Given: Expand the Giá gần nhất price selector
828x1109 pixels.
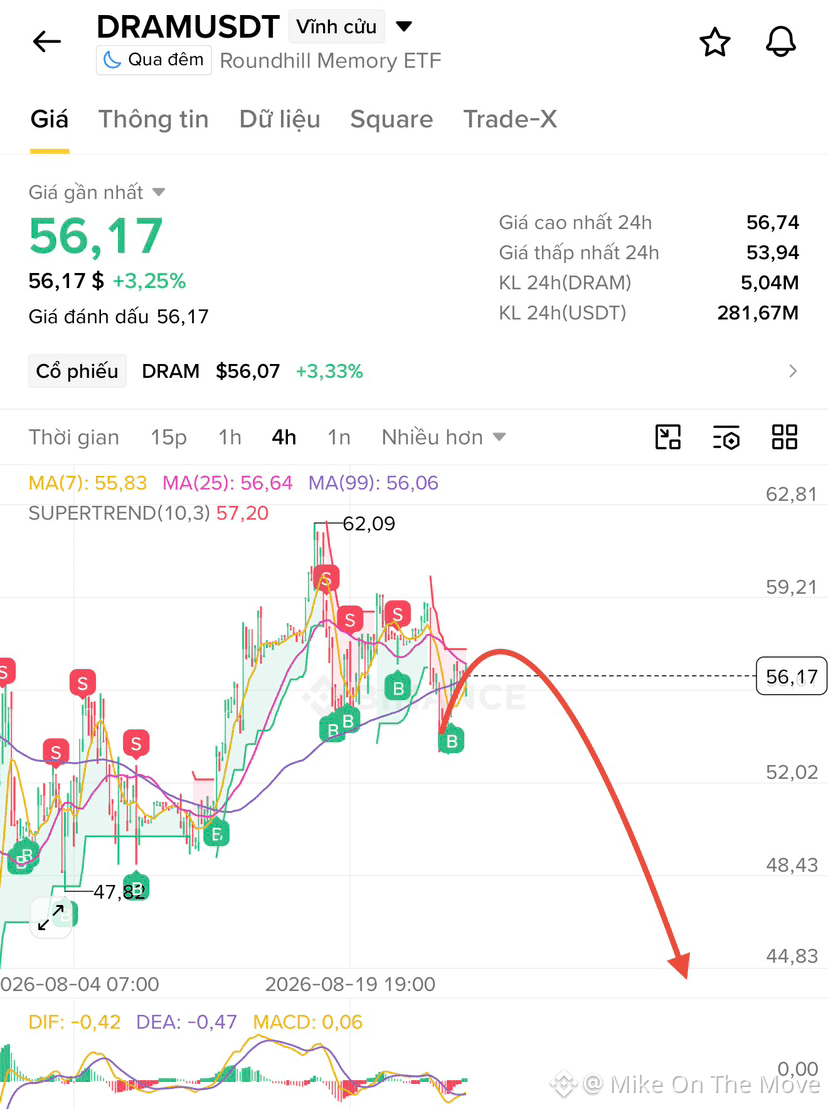Looking at the screenshot, I should [96, 192].
